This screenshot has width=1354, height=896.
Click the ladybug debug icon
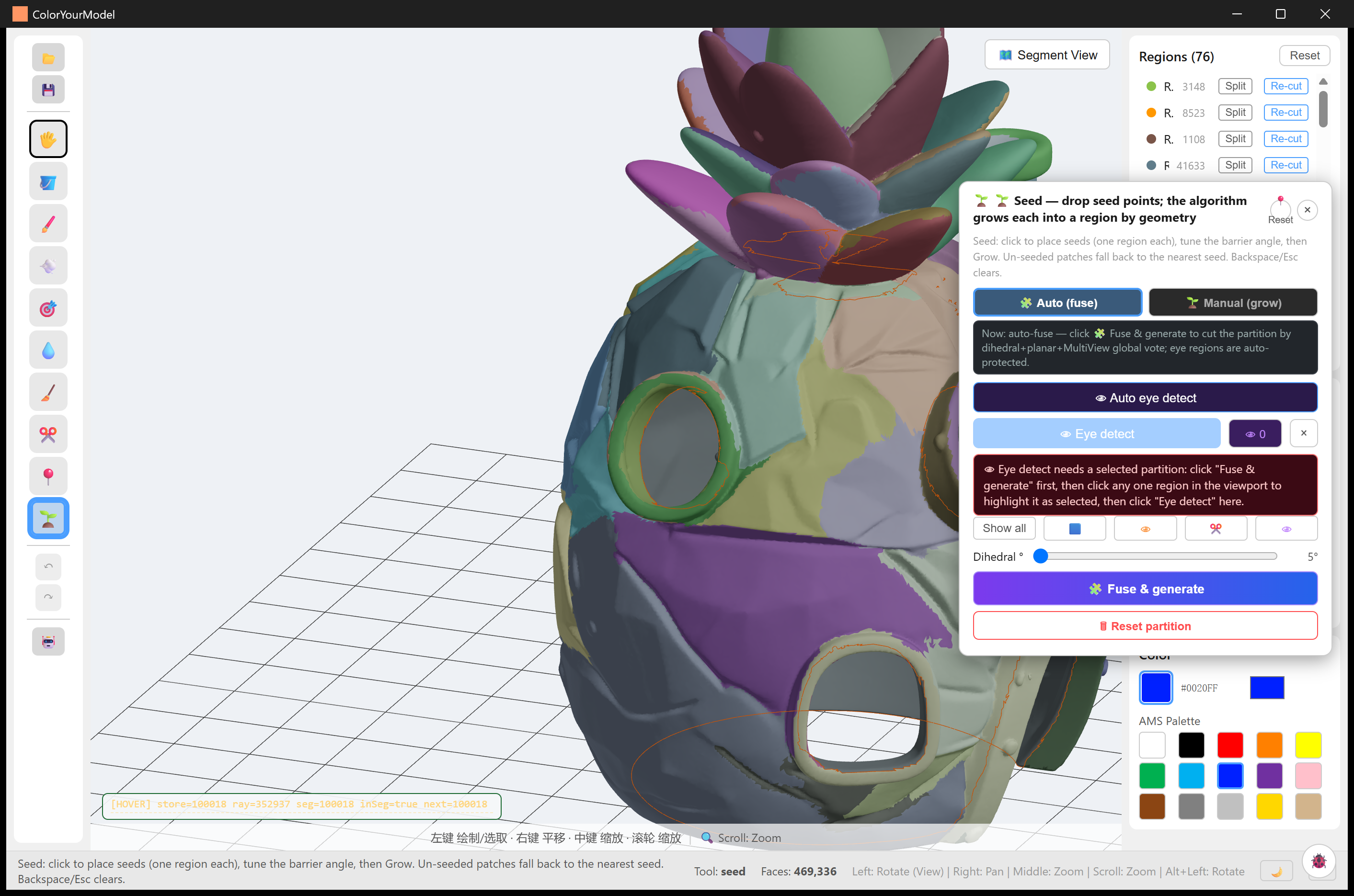click(1319, 861)
